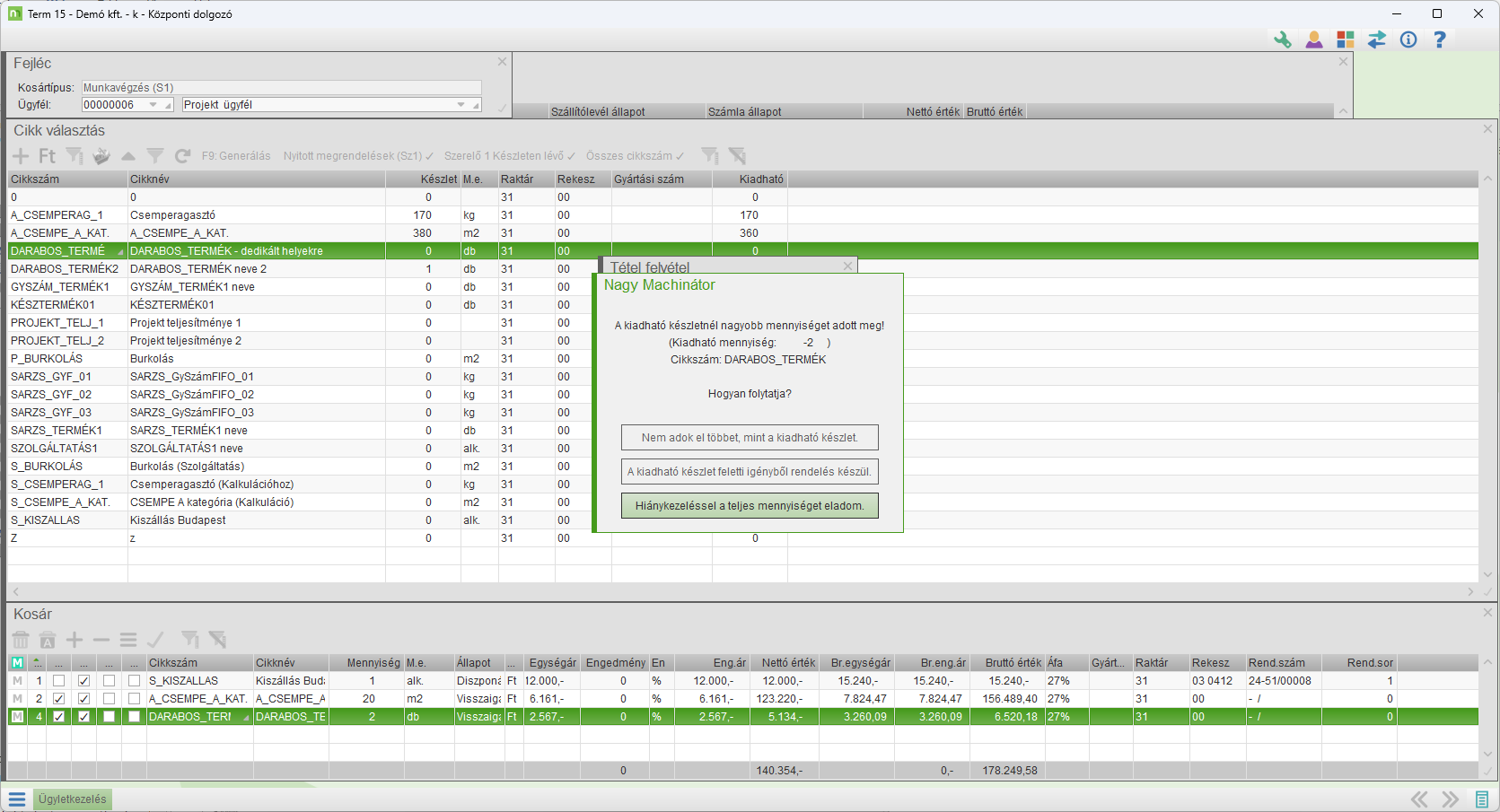Click item list vertical scrollbar down arrow
Image resolution: width=1500 pixels, height=812 pixels.
coord(1487,574)
